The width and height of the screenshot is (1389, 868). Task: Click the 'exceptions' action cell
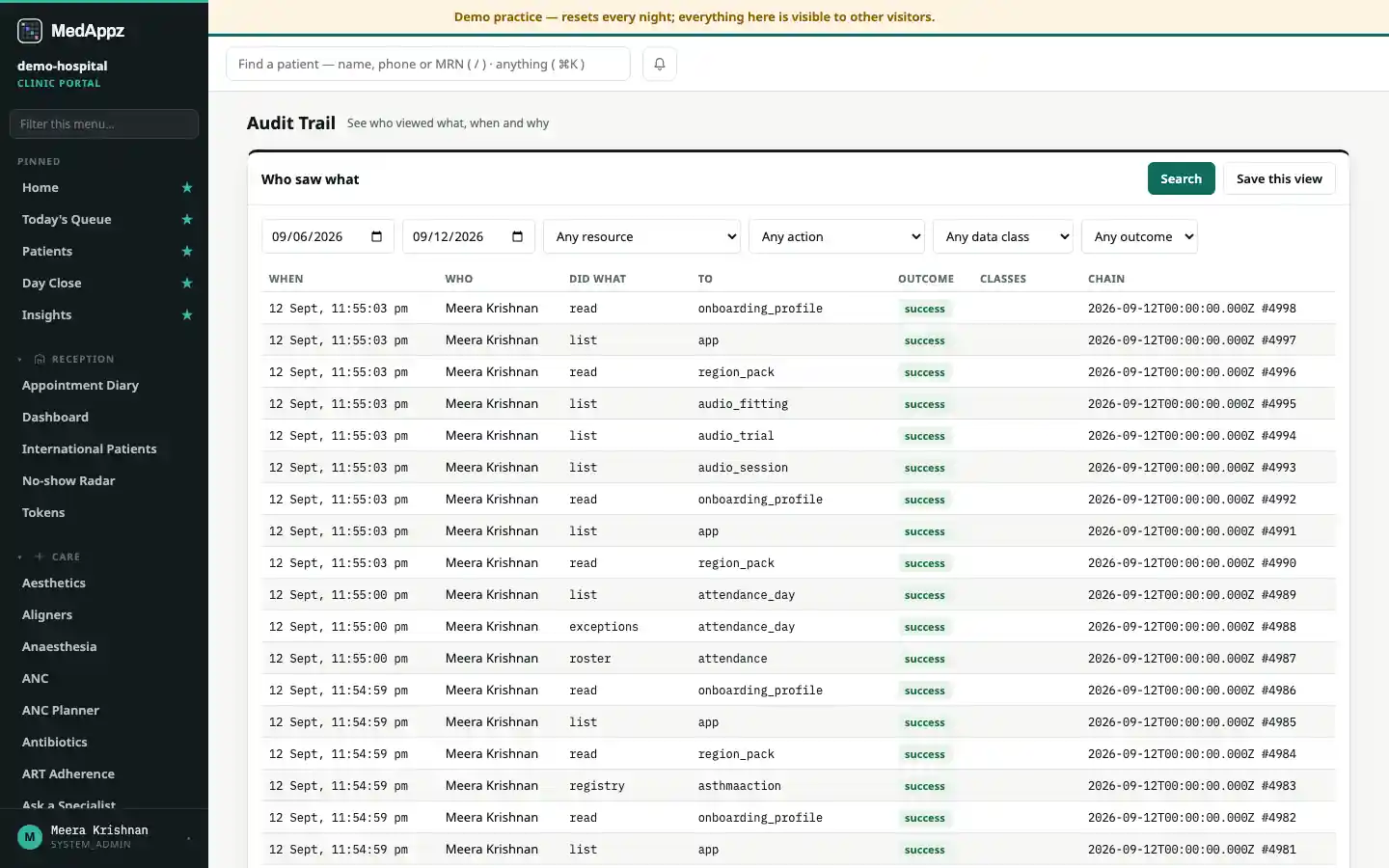(604, 627)
